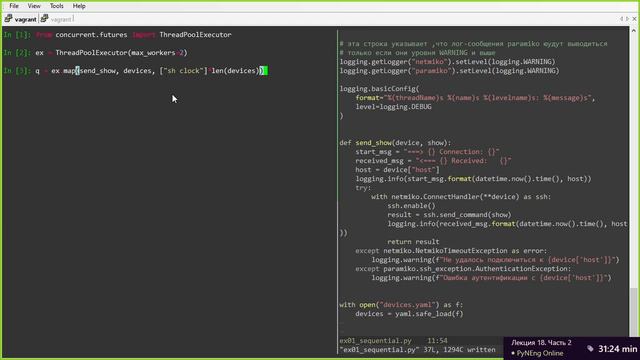The width and height of the screenshot is (640, 360).
Task: Click the 31:24 min duration label
Action: pos(618,349)
